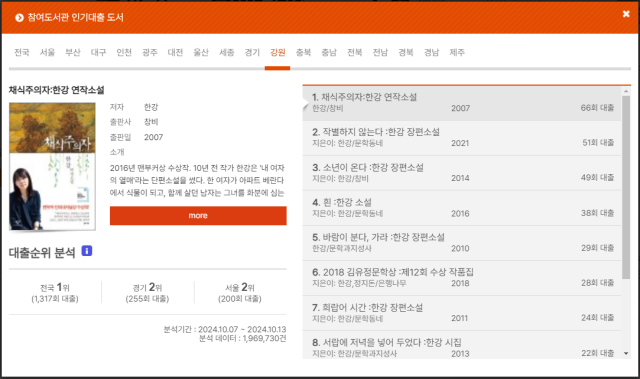Close the 참여도서관 인기대출 도서 popup
The width and height of the screenshot is (640, 379).
626,14
